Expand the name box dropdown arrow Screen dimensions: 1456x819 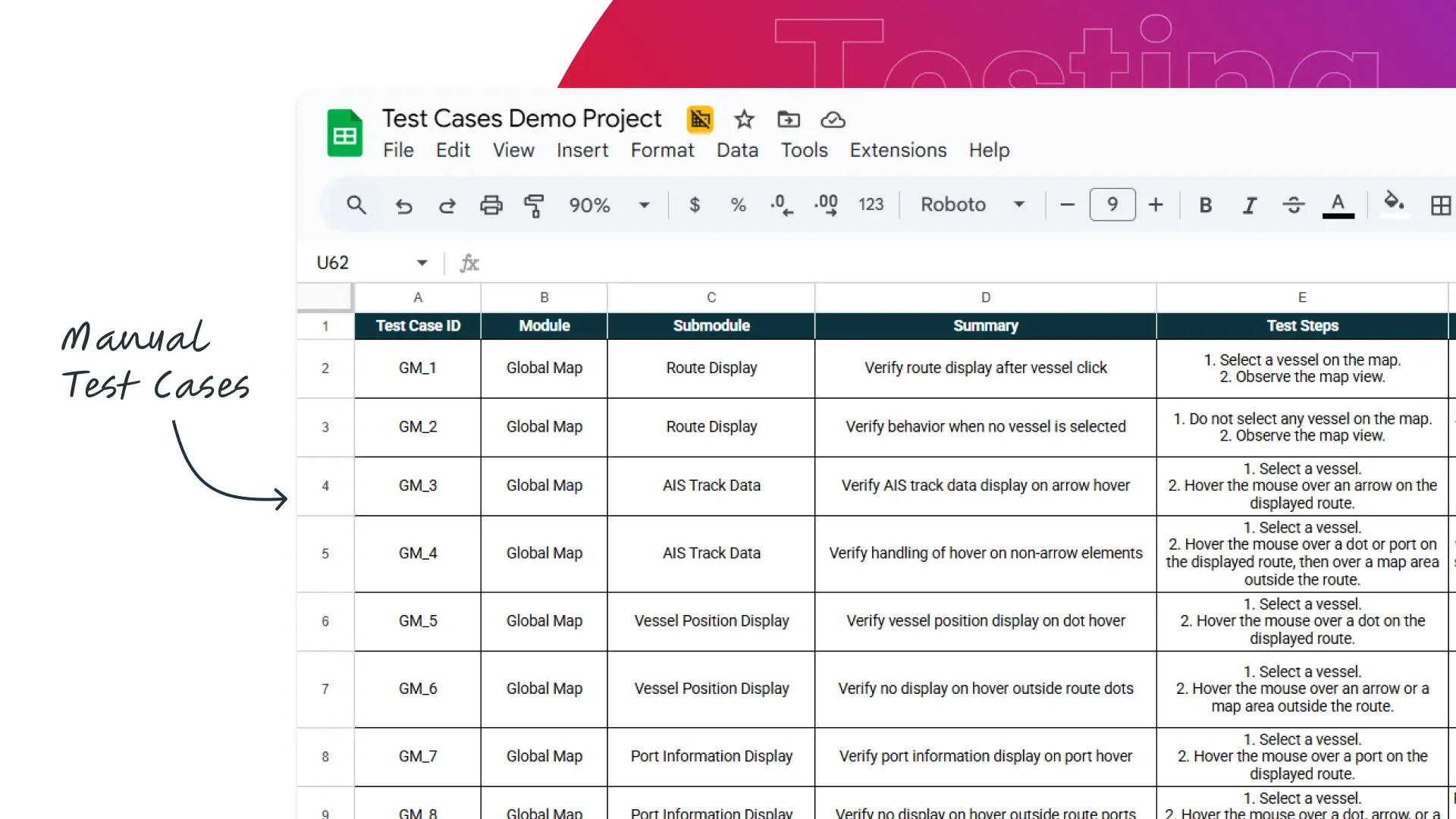click(x=422, y=263)
